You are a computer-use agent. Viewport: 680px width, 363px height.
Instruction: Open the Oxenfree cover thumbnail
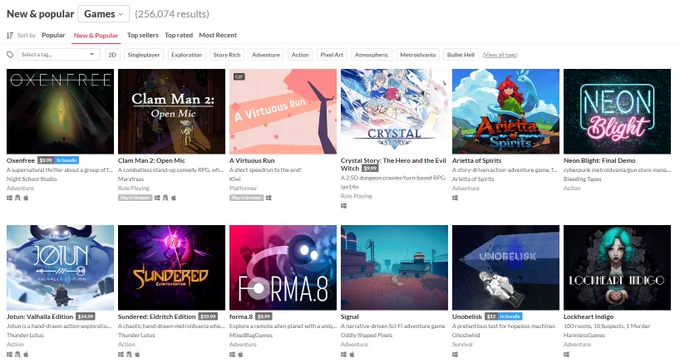tap(60, 111)
